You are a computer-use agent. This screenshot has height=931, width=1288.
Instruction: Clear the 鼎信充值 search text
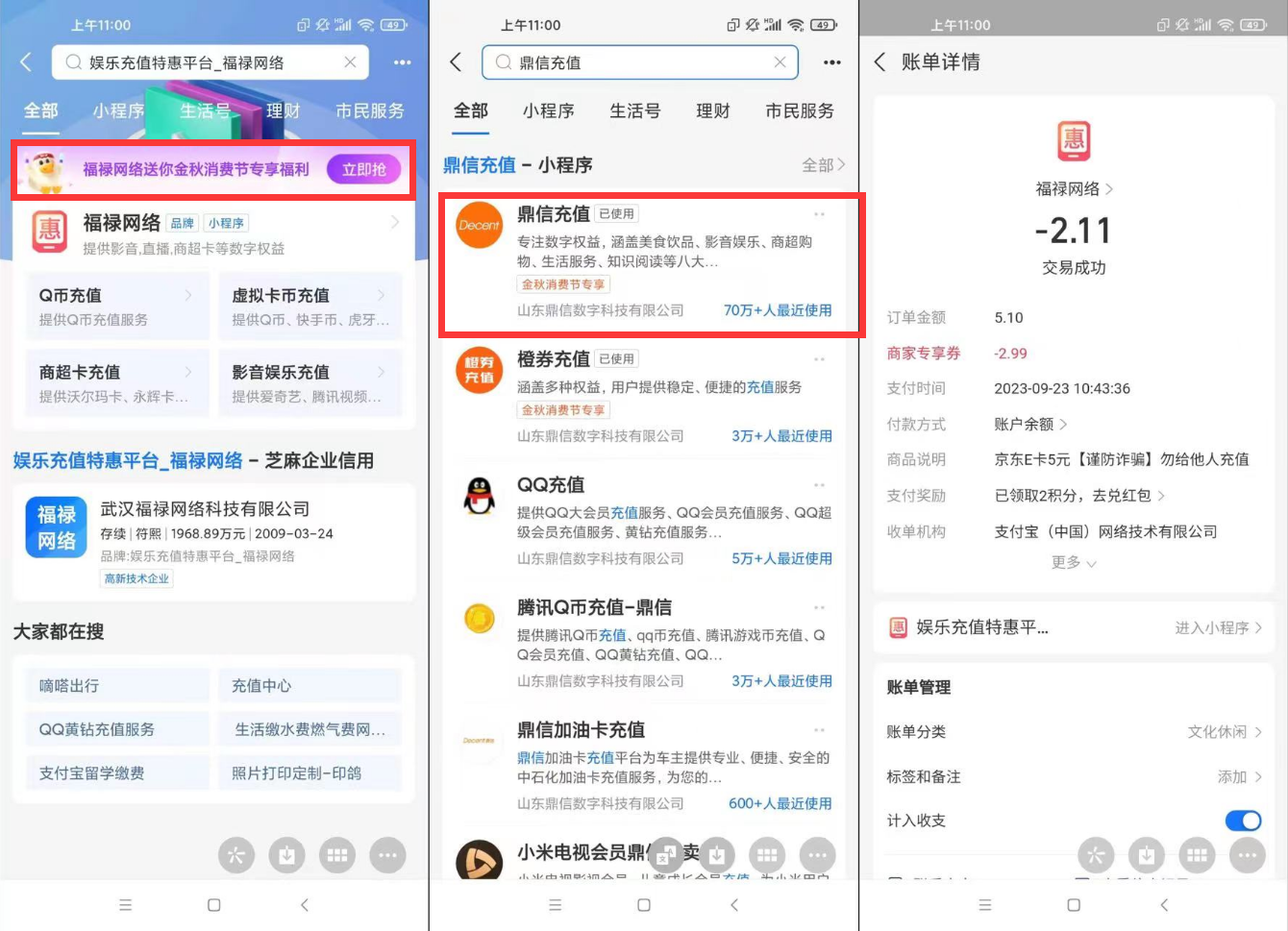point(780,62)
